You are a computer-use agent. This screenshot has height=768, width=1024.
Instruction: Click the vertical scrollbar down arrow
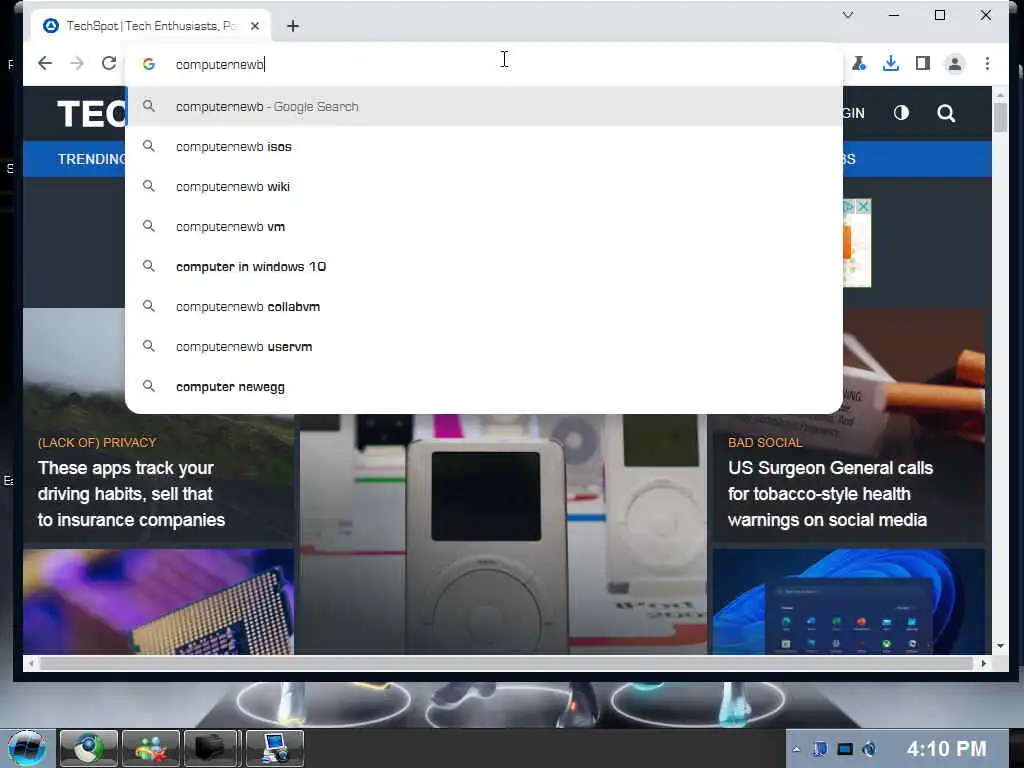point(1000,646)
